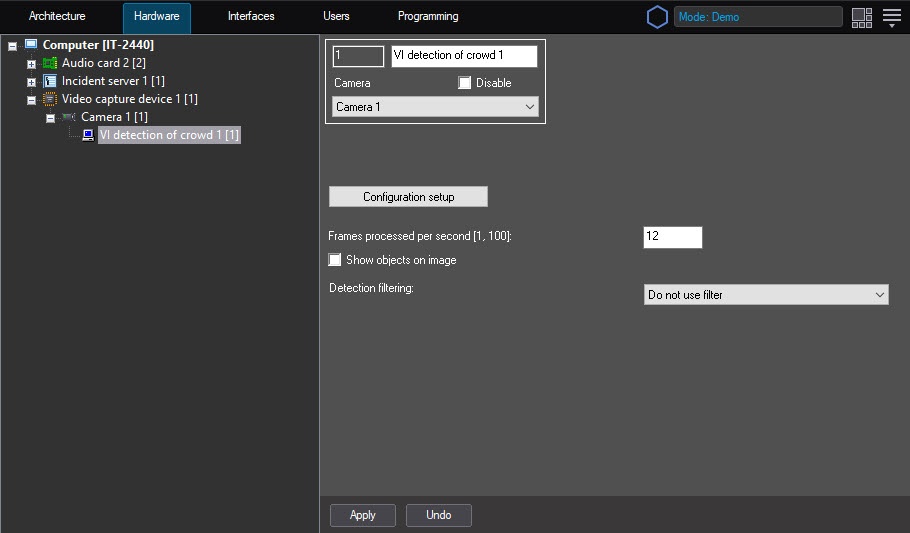910x533 pixels.
Task: Open the Detection filtering dropdown
Action: tap(766, 295)
